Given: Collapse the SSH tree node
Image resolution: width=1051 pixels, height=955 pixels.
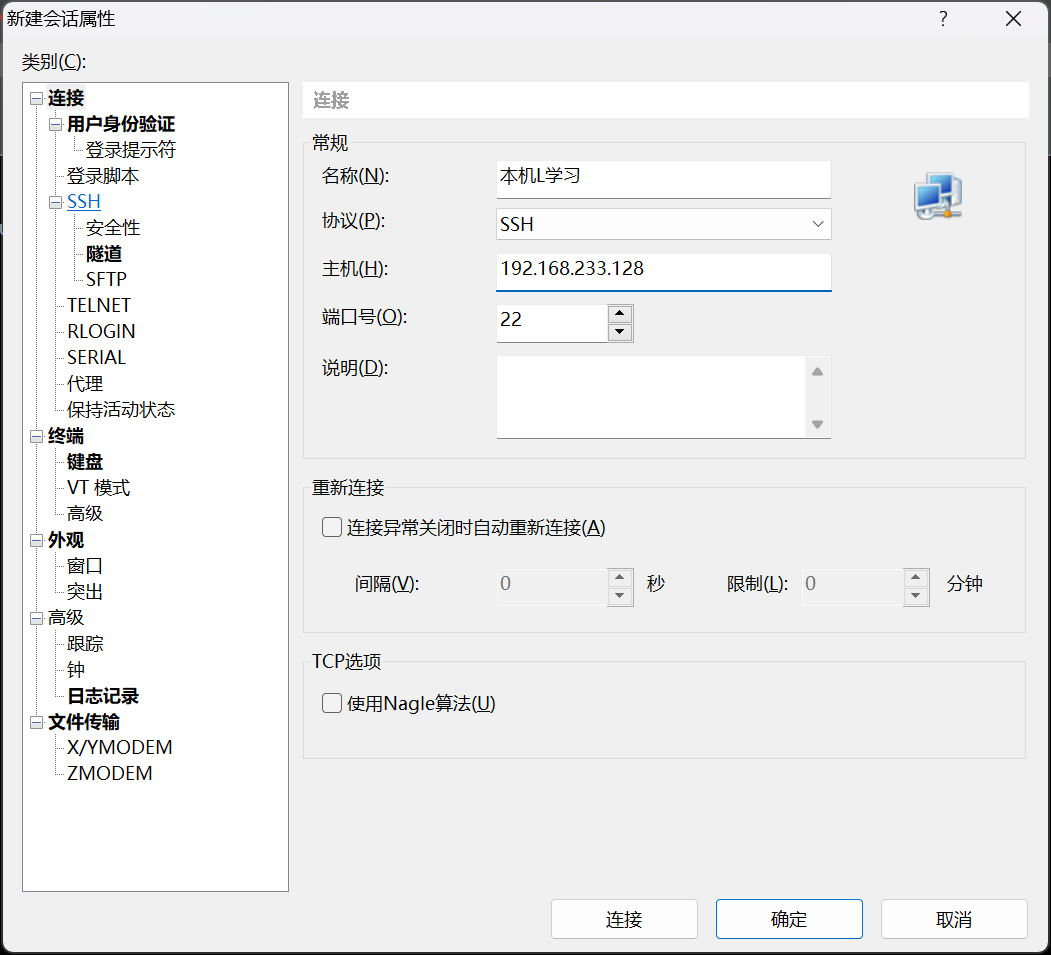Looking at the screenshot, I should pyautogui.click(x=56, y=203).
